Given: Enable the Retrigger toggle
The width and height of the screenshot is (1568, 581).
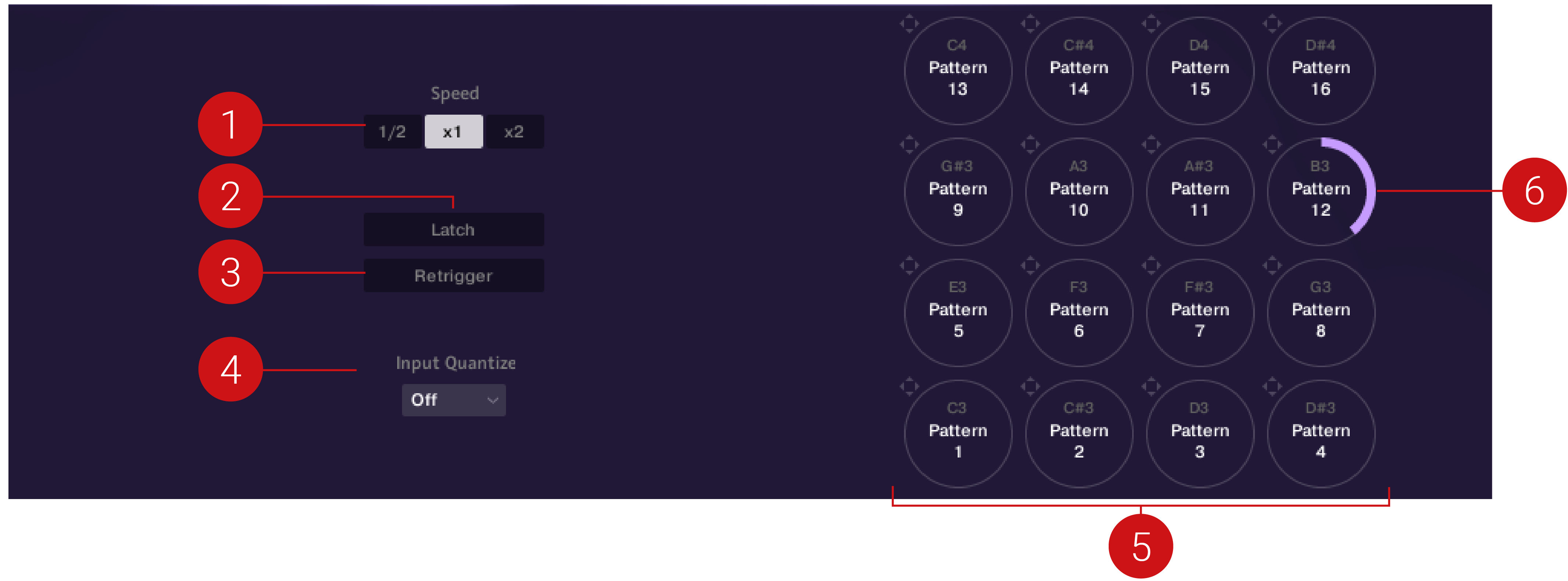Looking at the screenshot, I should pos(453,275).
